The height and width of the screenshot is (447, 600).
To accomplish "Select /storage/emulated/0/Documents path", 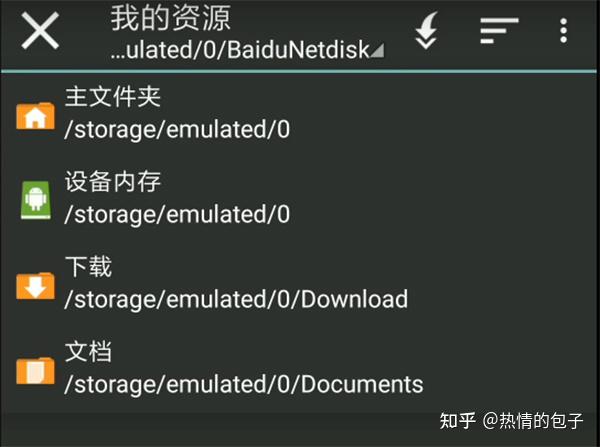I will [244, 385].
